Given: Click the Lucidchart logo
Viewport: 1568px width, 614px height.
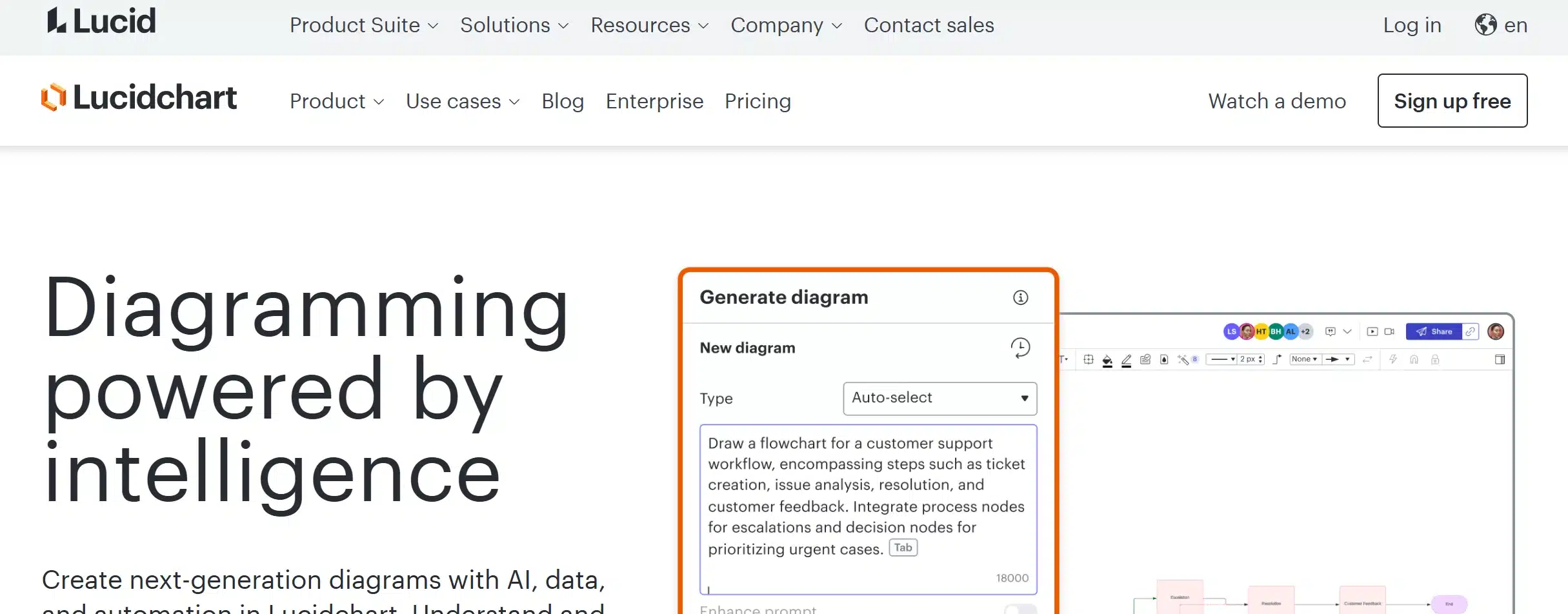Looking at the screenshot, I should (139, 98).
